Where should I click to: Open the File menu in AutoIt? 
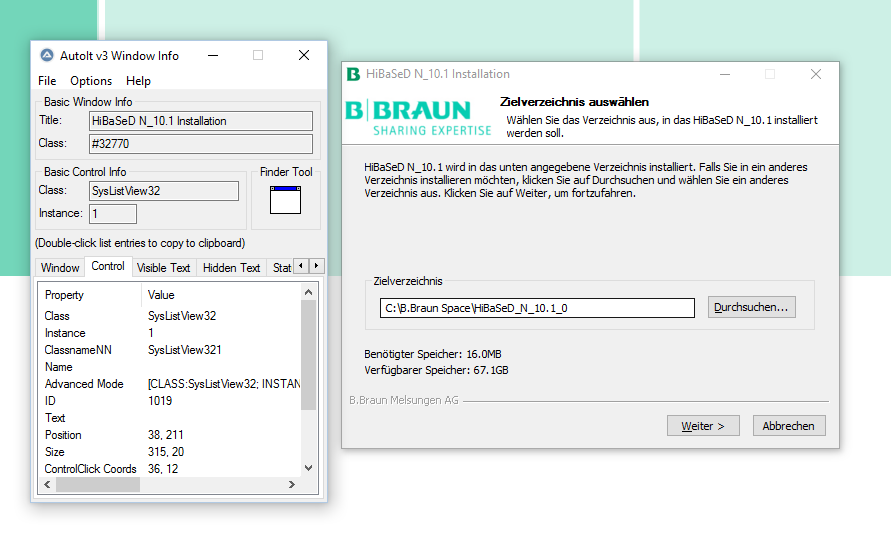[47, 81]
